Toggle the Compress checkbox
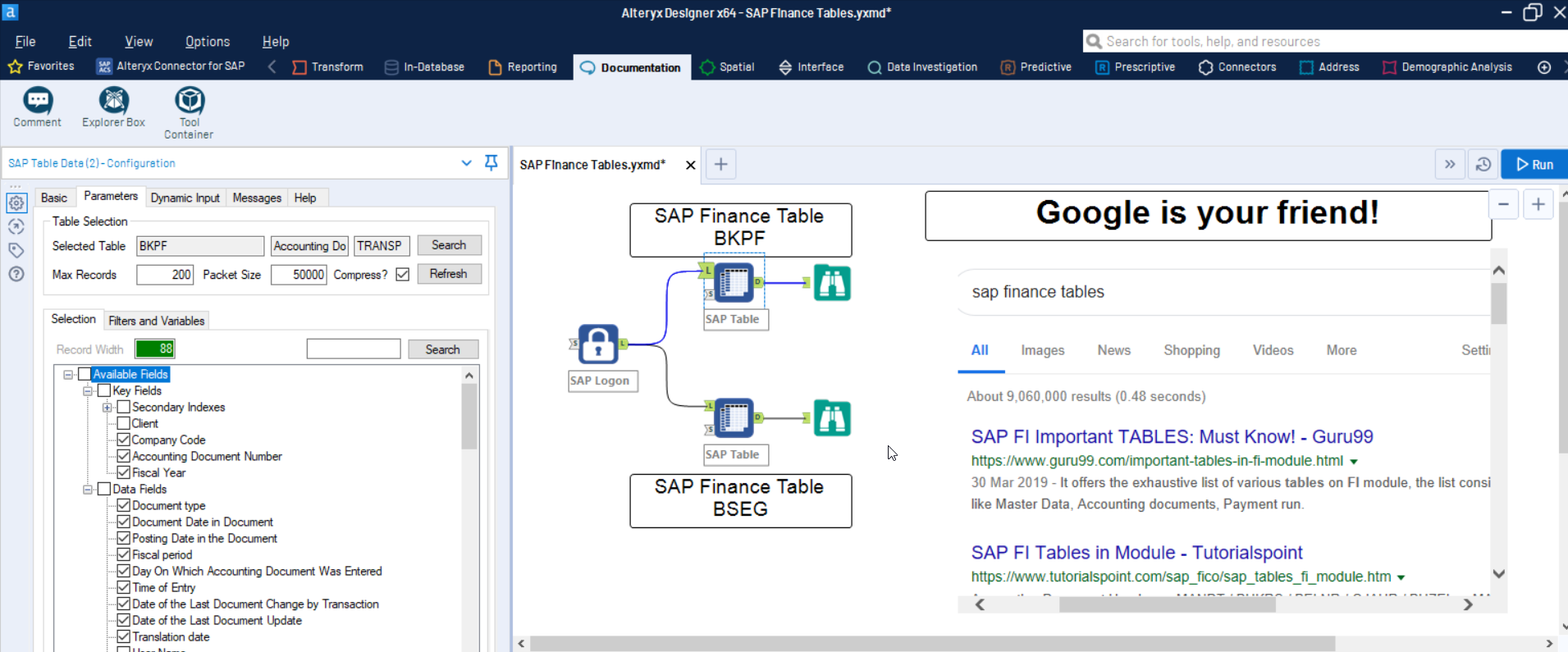 (403, 275)
